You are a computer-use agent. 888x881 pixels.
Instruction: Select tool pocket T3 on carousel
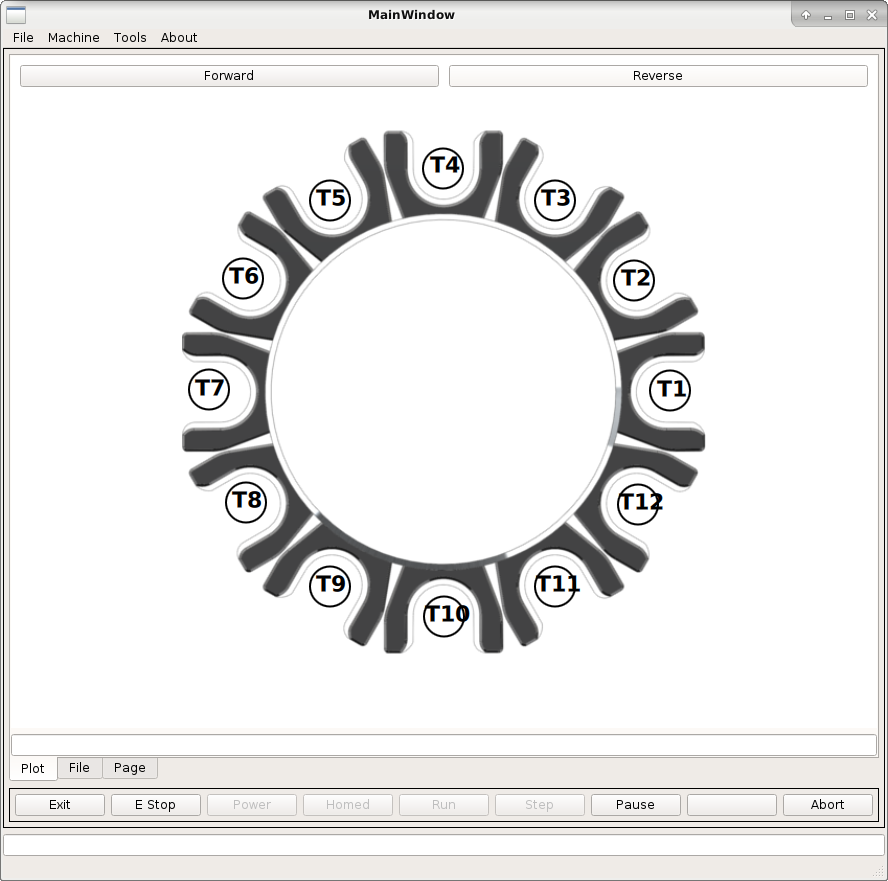pyautogui.click(x=555, y=199)
